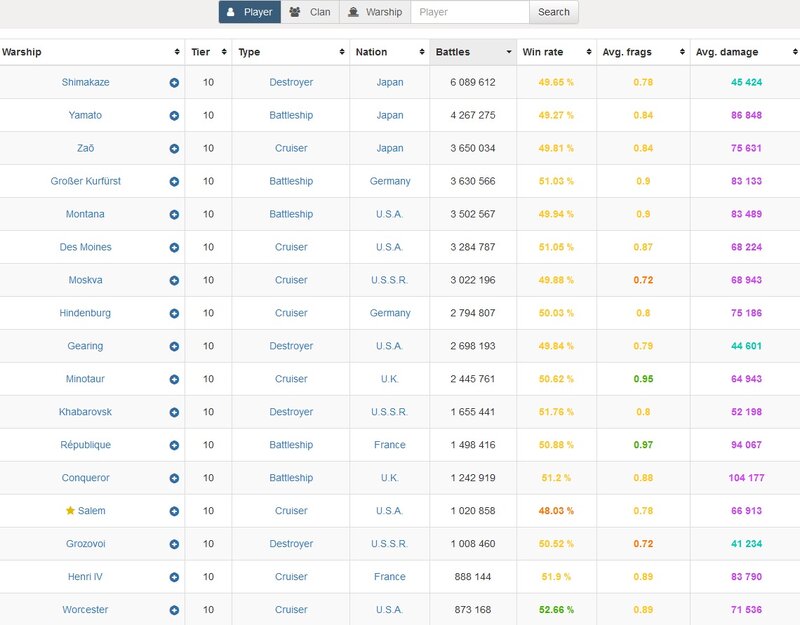
Task: Focus the Player search input field
Action: [470, 12]
